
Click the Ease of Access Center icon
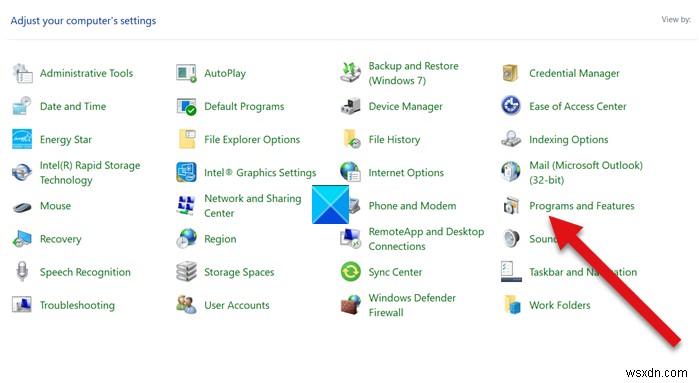pyautogui.click(x=511, y=106)
